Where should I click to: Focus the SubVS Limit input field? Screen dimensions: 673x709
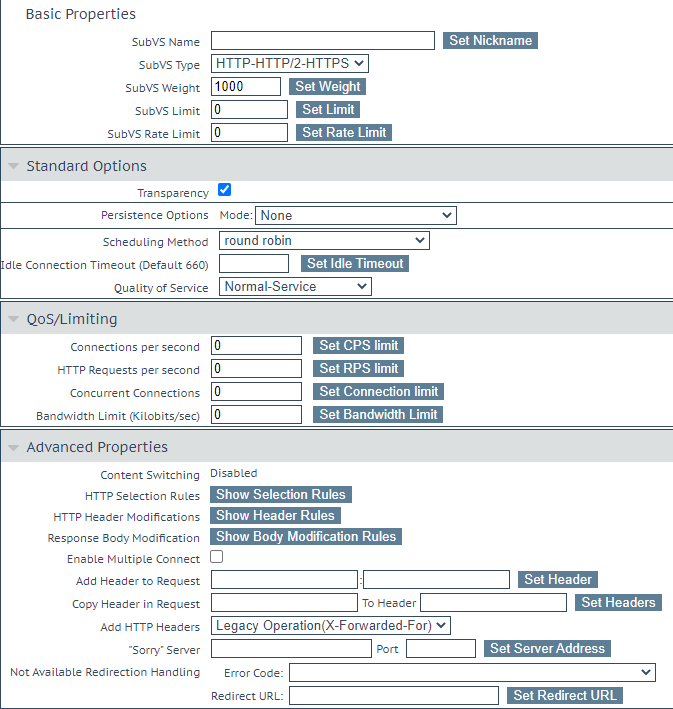pos(249,109)
